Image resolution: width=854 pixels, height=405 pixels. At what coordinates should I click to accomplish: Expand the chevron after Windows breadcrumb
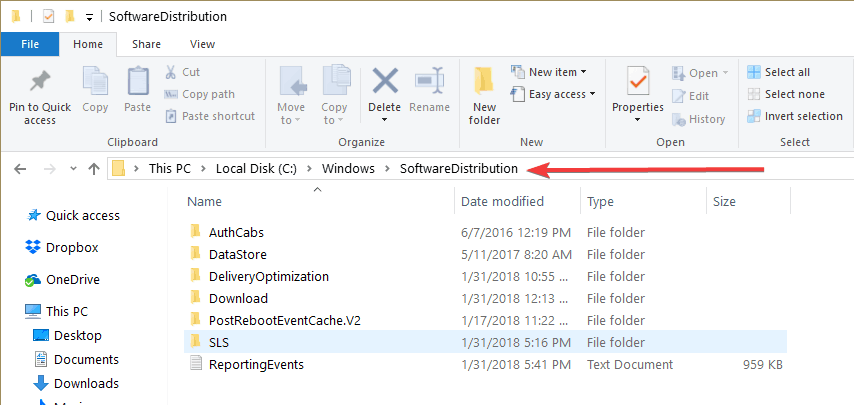387,169
